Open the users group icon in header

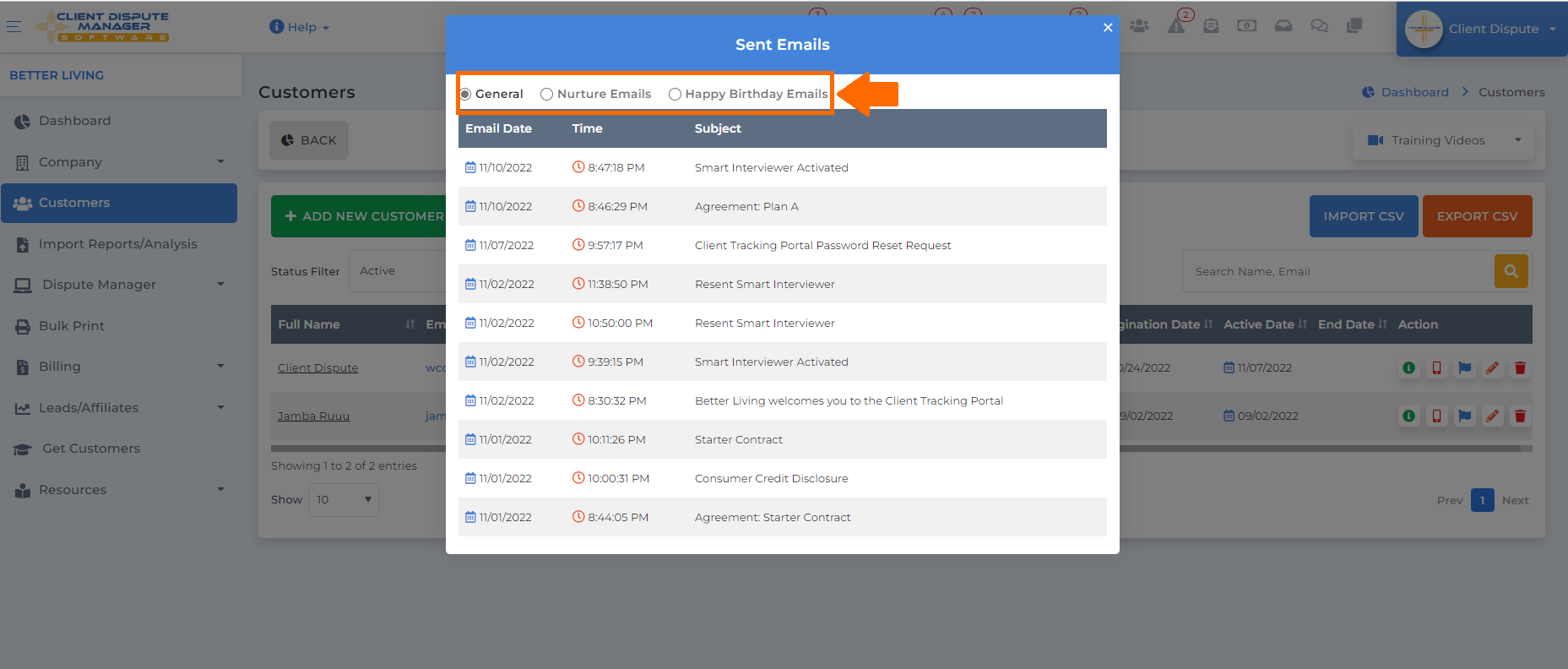pos(1139,26)
